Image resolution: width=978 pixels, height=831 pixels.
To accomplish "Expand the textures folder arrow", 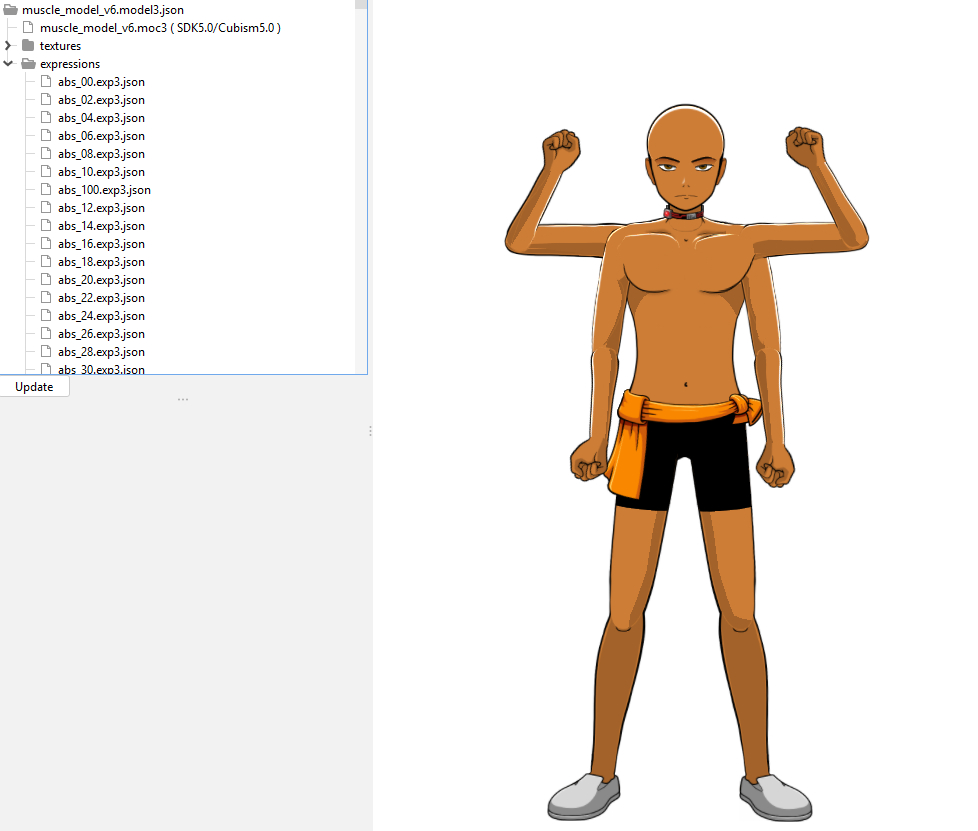I will point(9,46).
